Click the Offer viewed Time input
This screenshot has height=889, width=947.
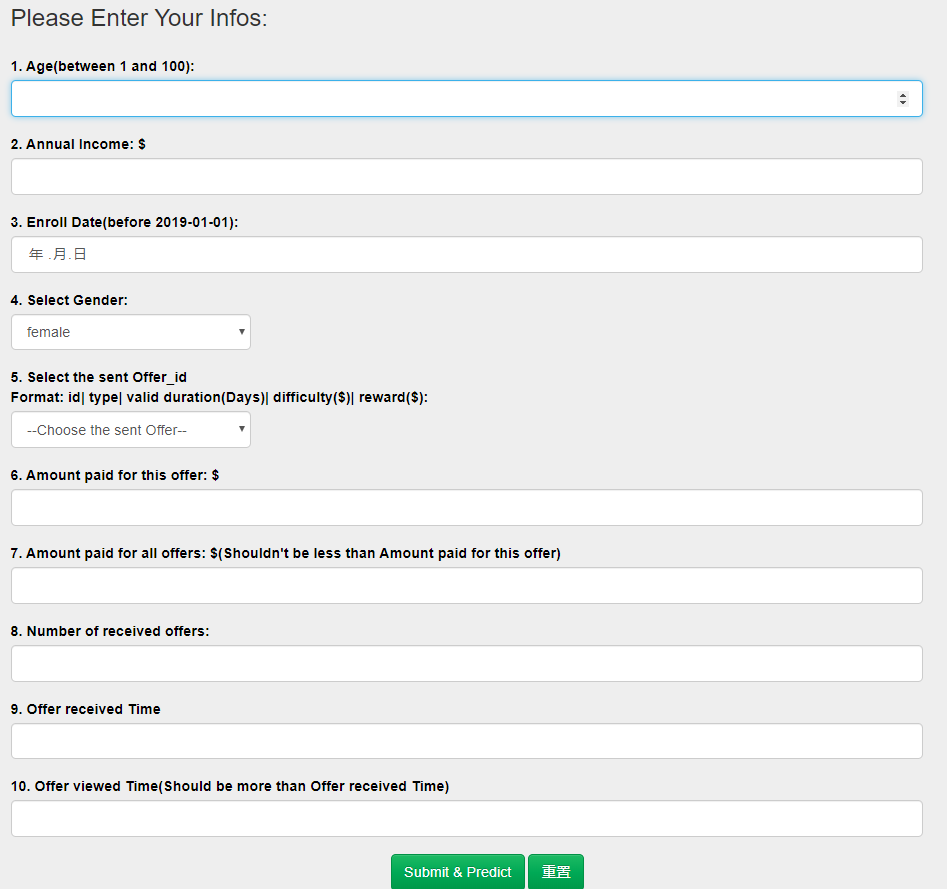click(x=466, y=818)
